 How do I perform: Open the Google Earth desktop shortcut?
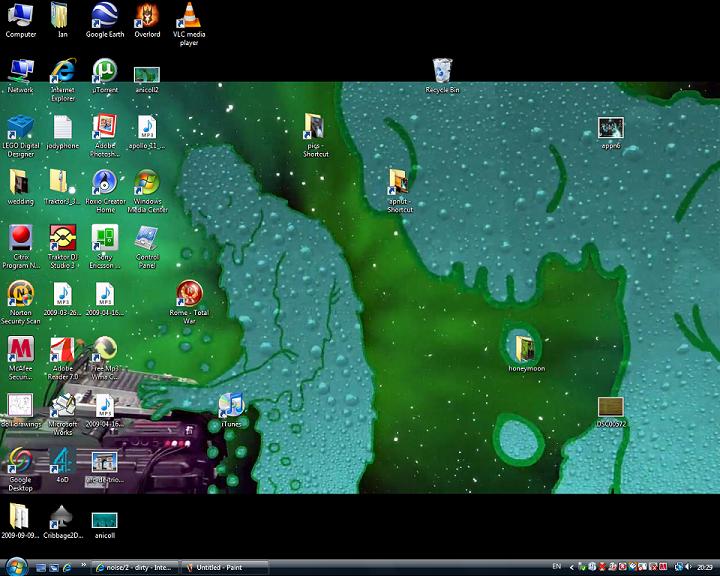pyautogui.click(x=104, y=16)
